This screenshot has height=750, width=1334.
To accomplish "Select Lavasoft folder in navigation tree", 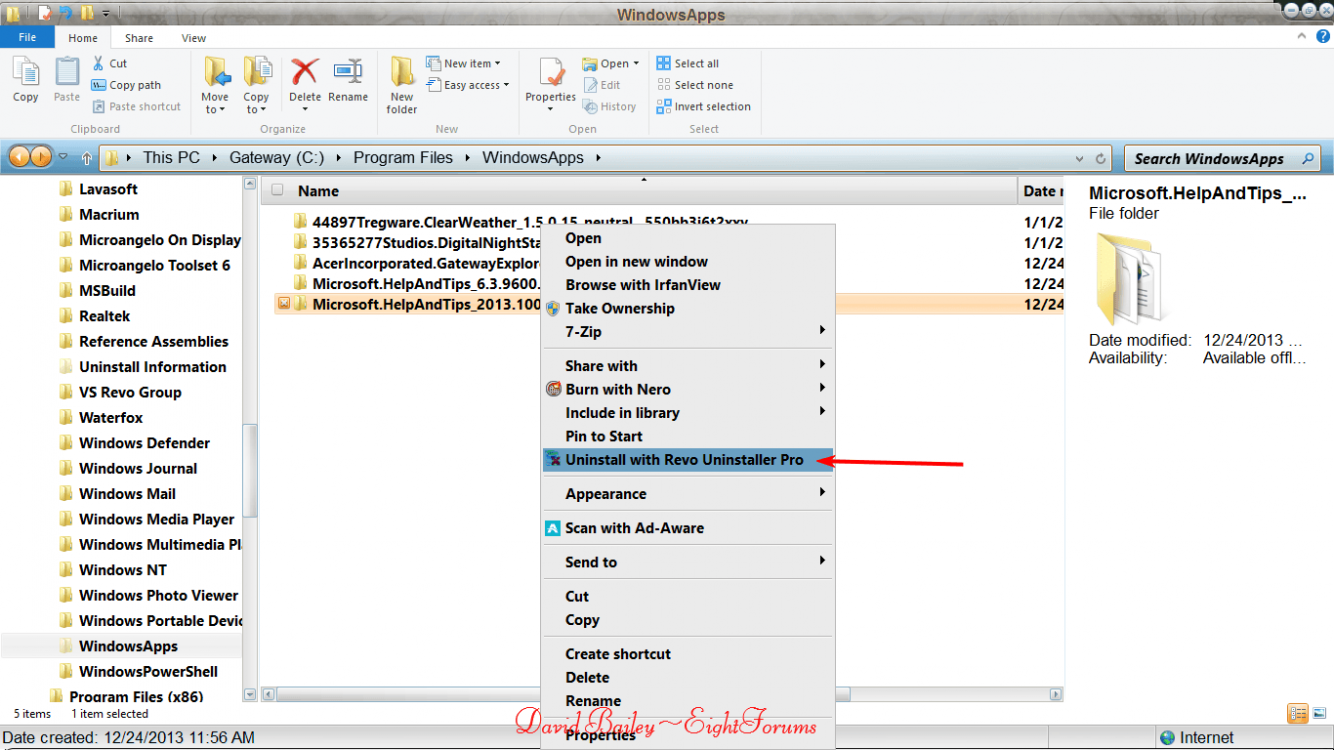I will tap(108, 188).
